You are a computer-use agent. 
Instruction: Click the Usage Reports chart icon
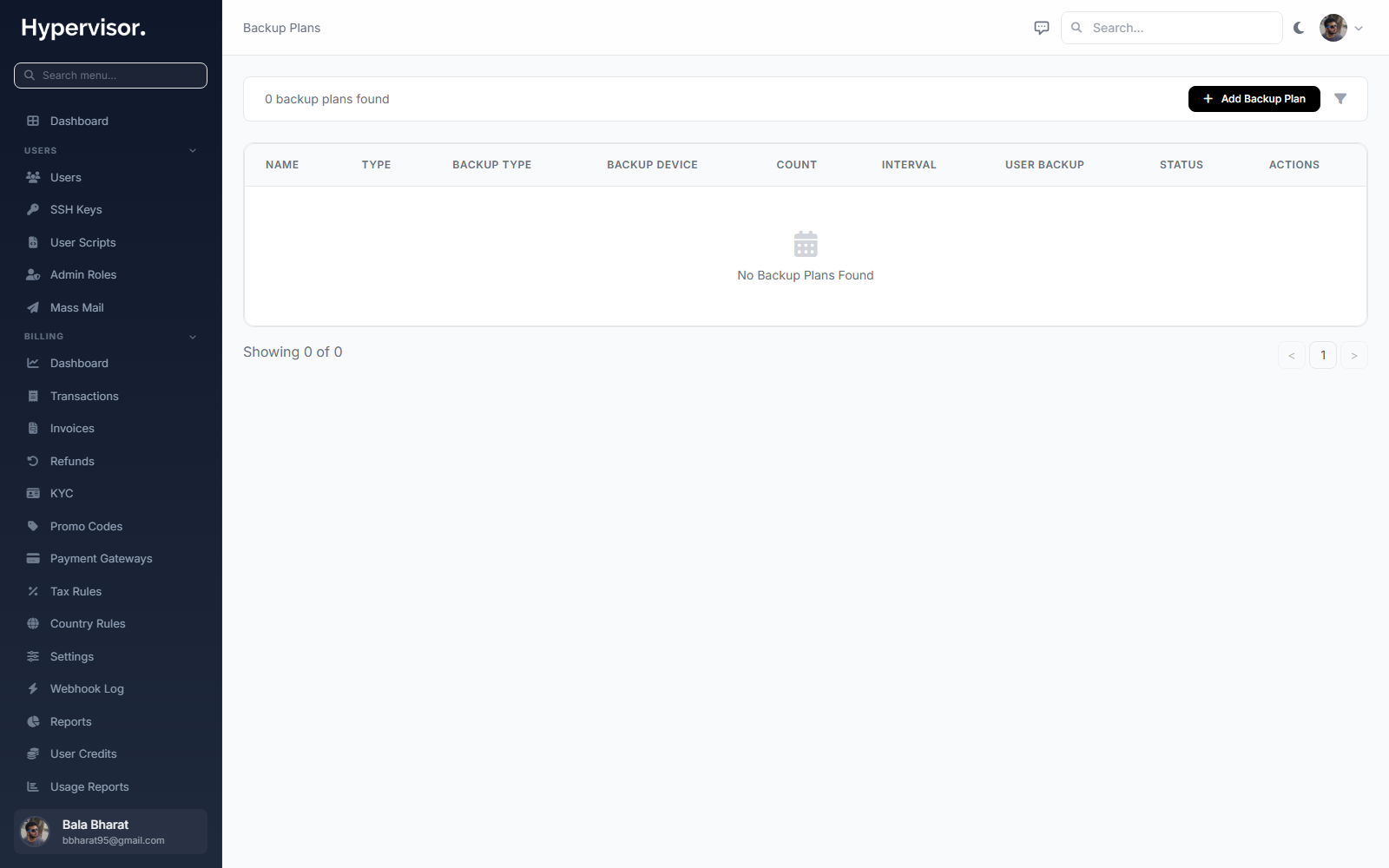[33, 786]
